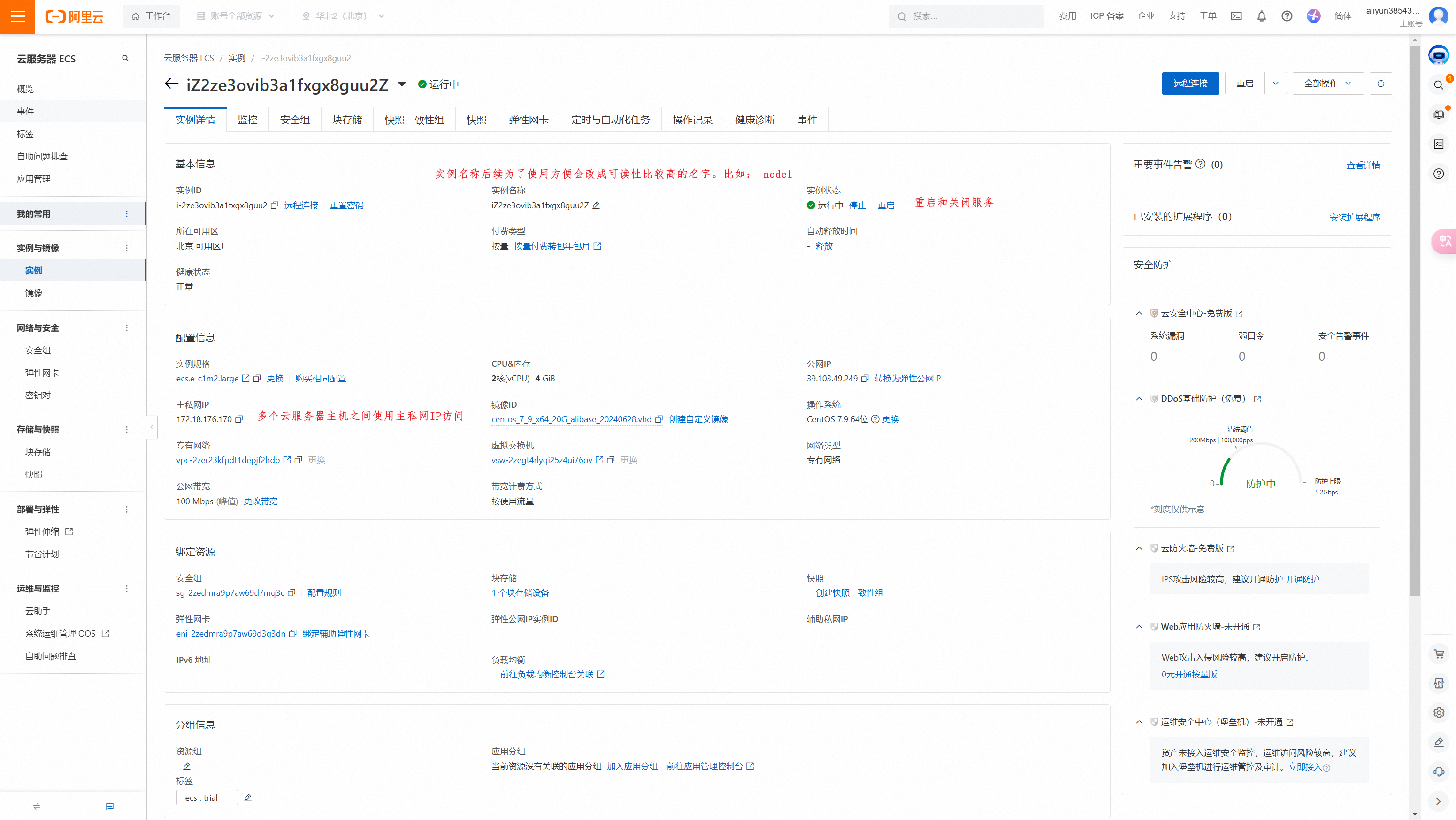Open the 全部操作 dropdown
1456x820 pixels.
pos(1328,84)
